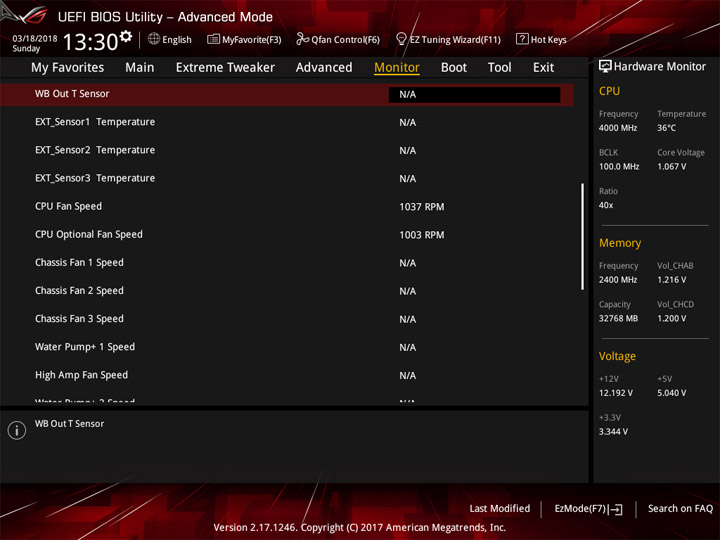Viewport: 720px width, 540px height.
Task: Click the 40x ratio value
Action: tap(606, 205)
